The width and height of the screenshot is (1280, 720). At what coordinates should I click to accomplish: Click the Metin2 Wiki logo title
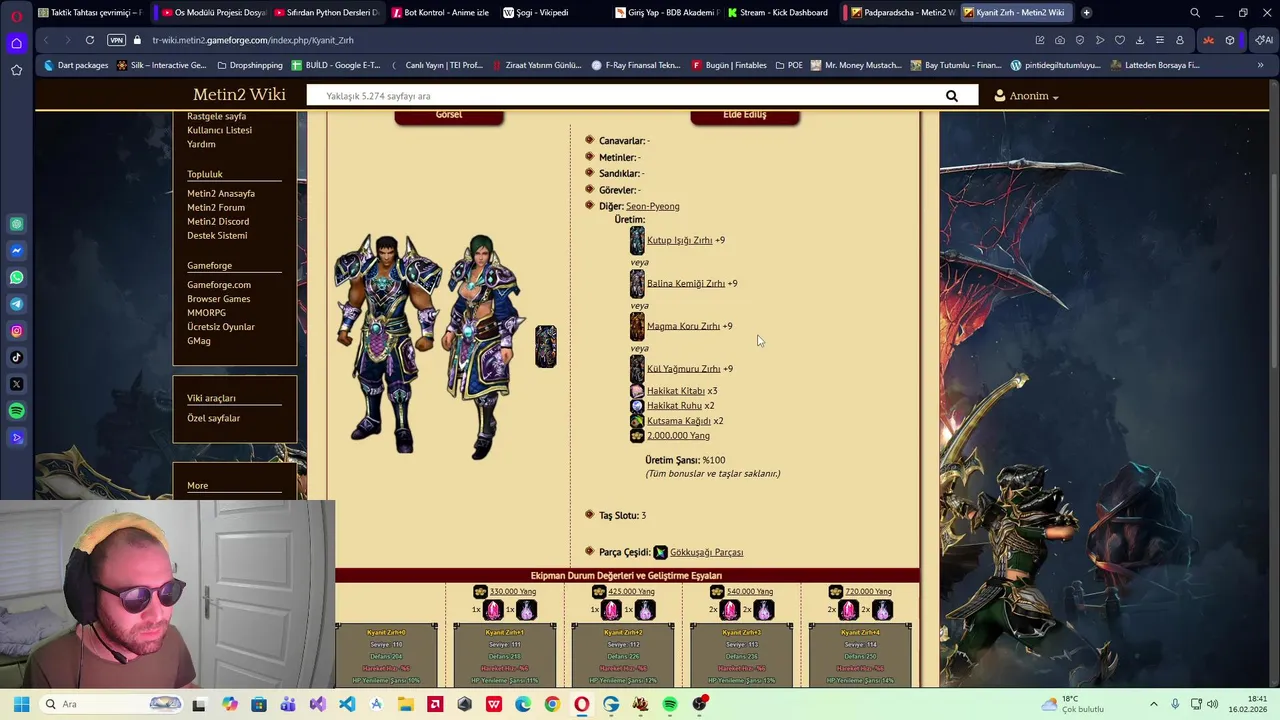coord(239,95)
